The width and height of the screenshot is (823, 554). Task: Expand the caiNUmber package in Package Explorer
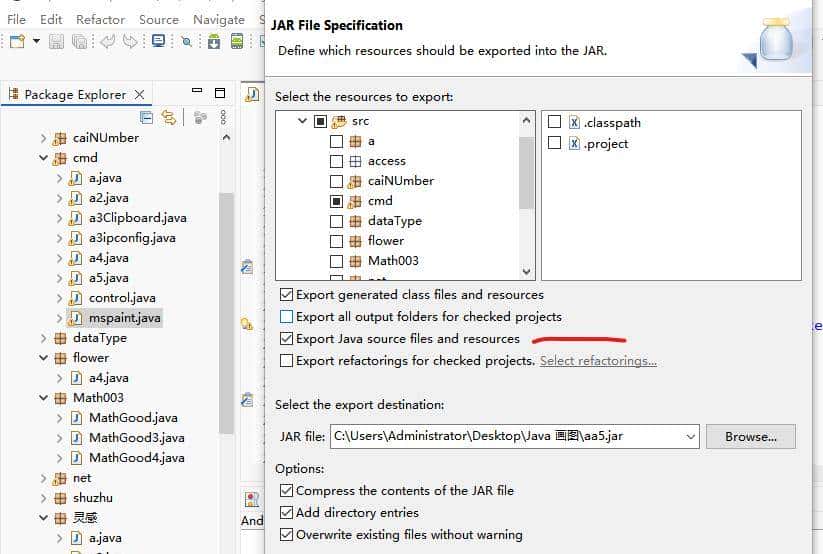click(44, 138)
